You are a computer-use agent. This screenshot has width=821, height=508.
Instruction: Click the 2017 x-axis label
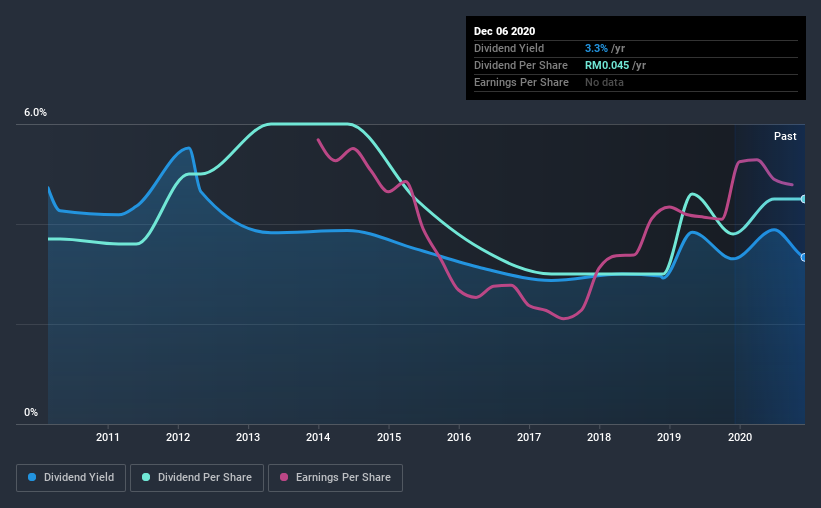(529, 437)
